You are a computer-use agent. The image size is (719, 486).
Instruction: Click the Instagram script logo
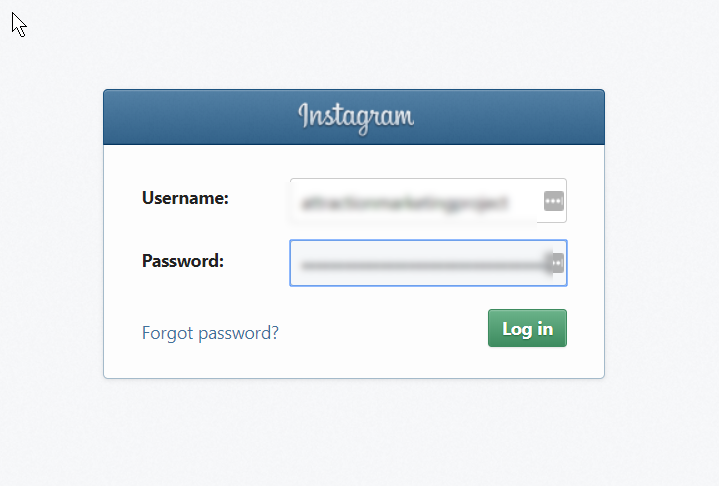(x=356, y=118)
